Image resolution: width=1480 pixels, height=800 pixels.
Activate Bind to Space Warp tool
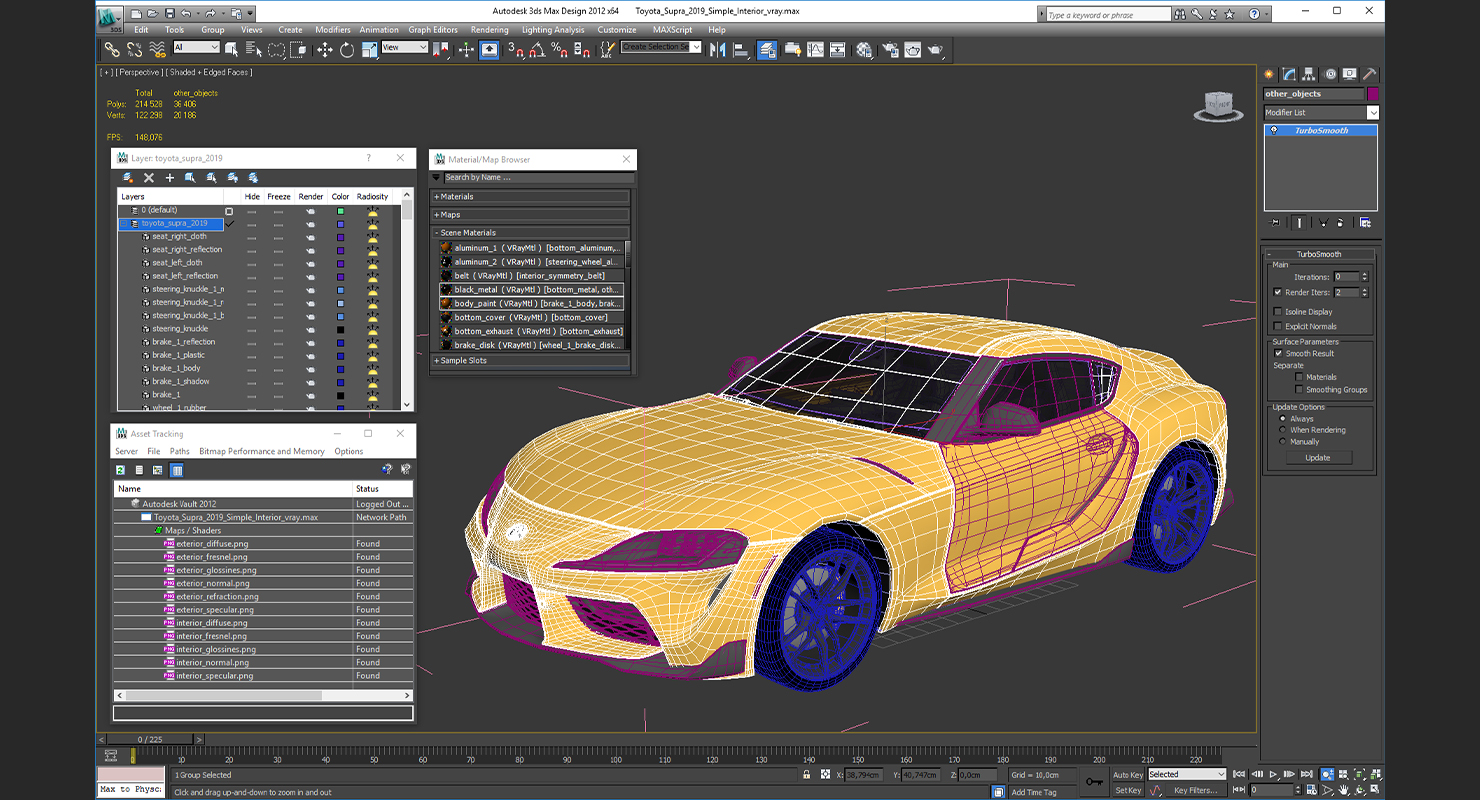(157, 49)
